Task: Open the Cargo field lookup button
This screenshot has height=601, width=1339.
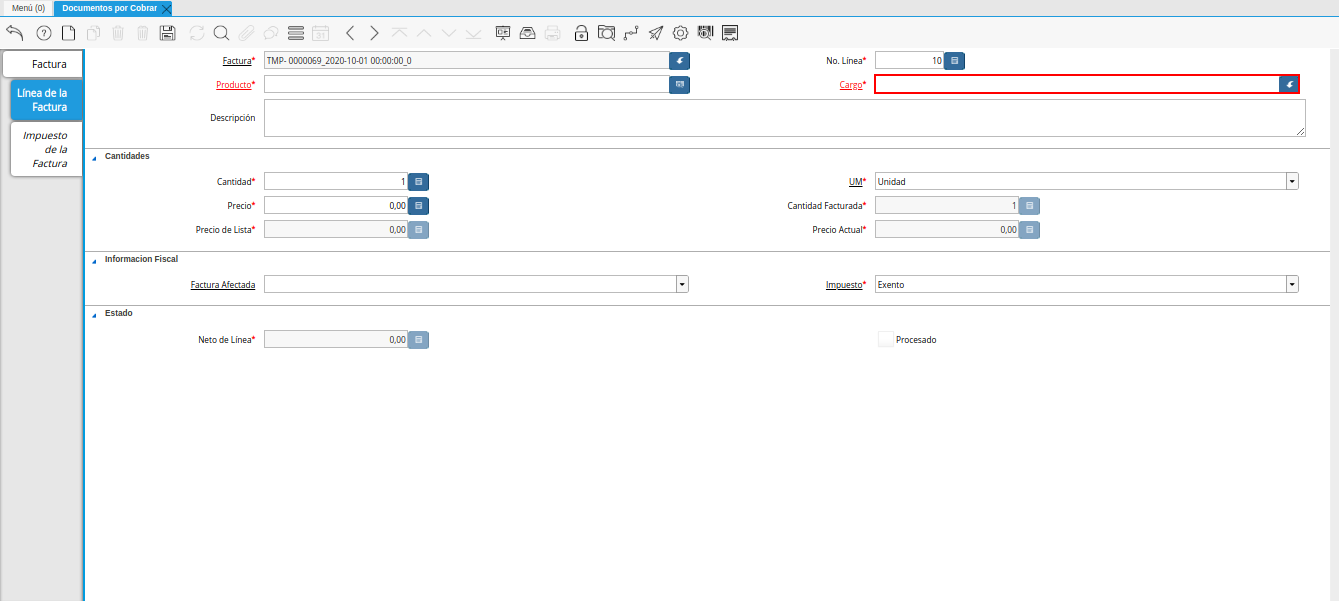Action: click(x=1290, y=85)
